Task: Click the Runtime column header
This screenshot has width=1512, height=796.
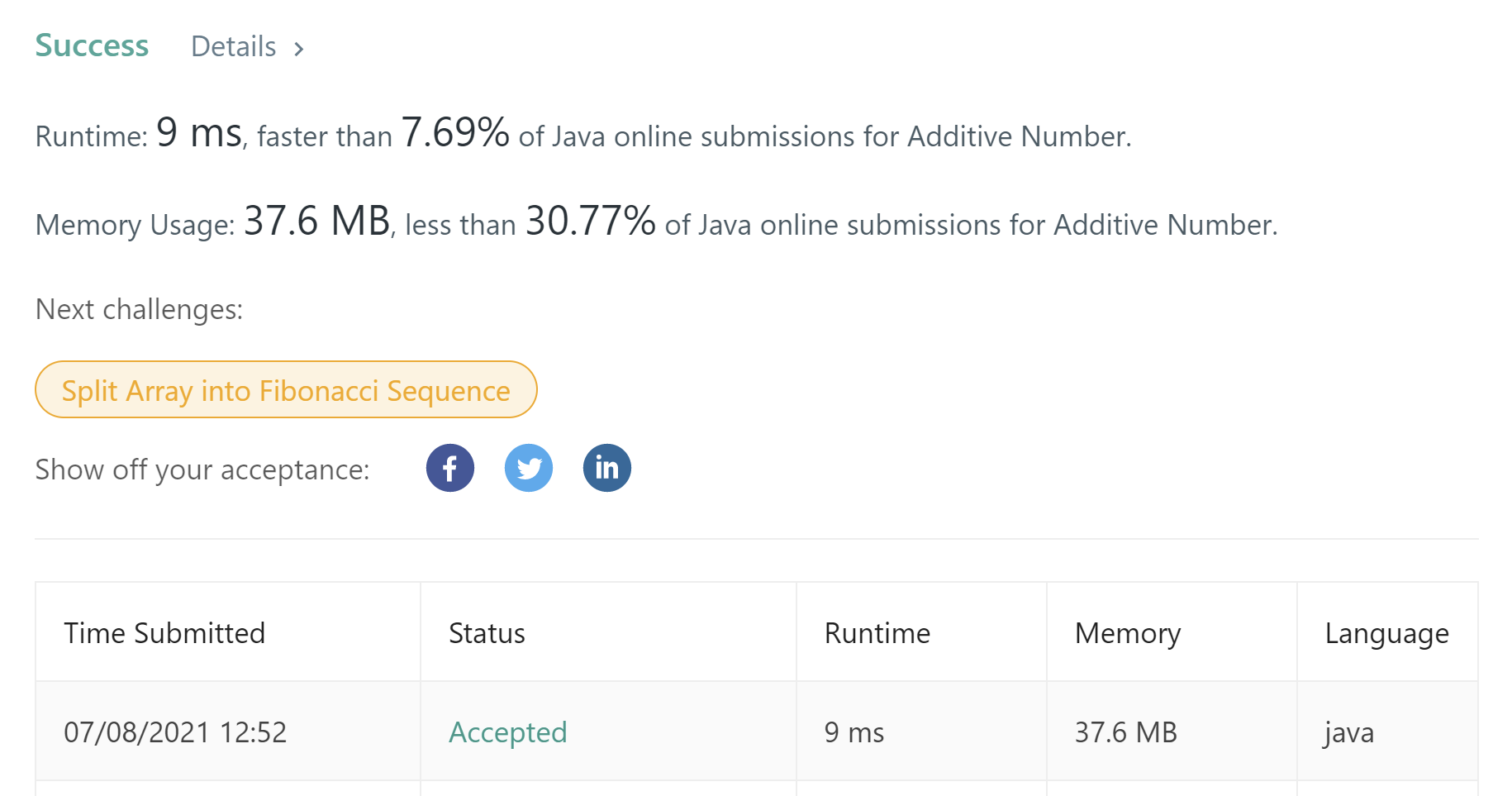Action: point(877,633)
